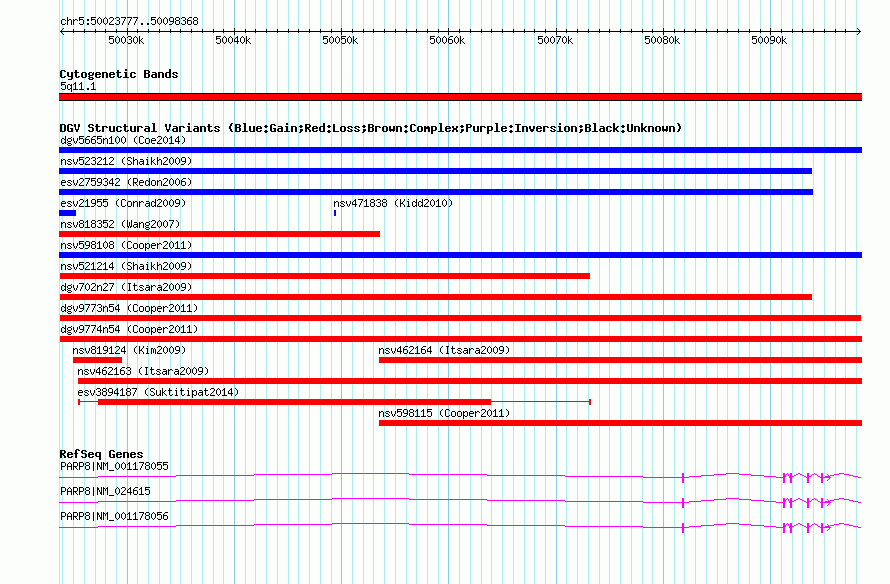Open variant dgv702n27 (Itsara2009) label

click(x=126, y=287)
